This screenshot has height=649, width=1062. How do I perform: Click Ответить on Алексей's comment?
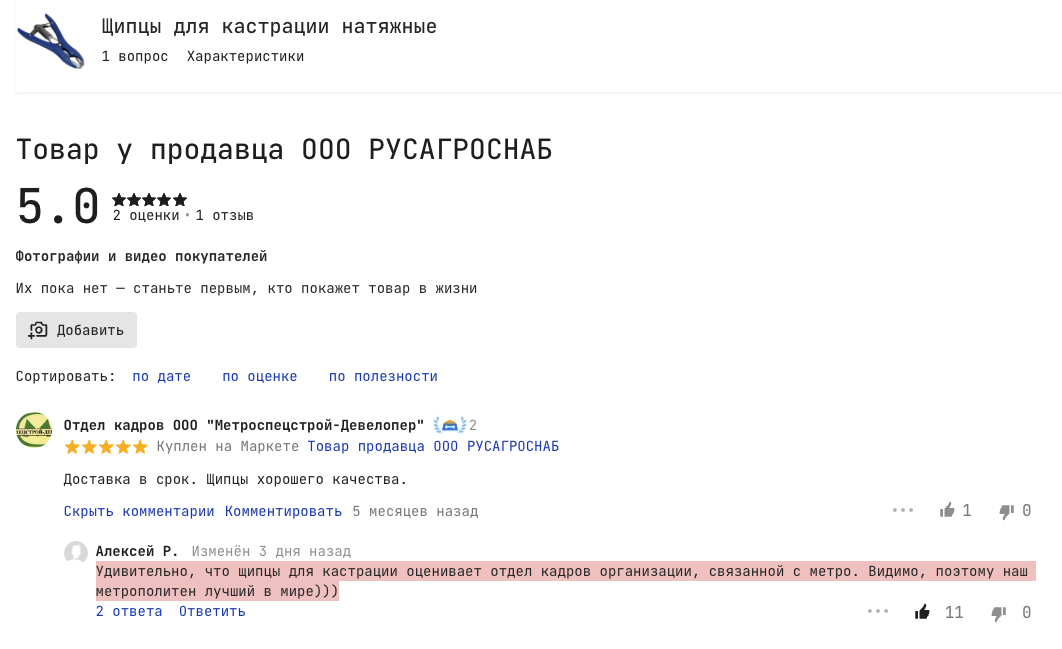[x=212, y=611]
